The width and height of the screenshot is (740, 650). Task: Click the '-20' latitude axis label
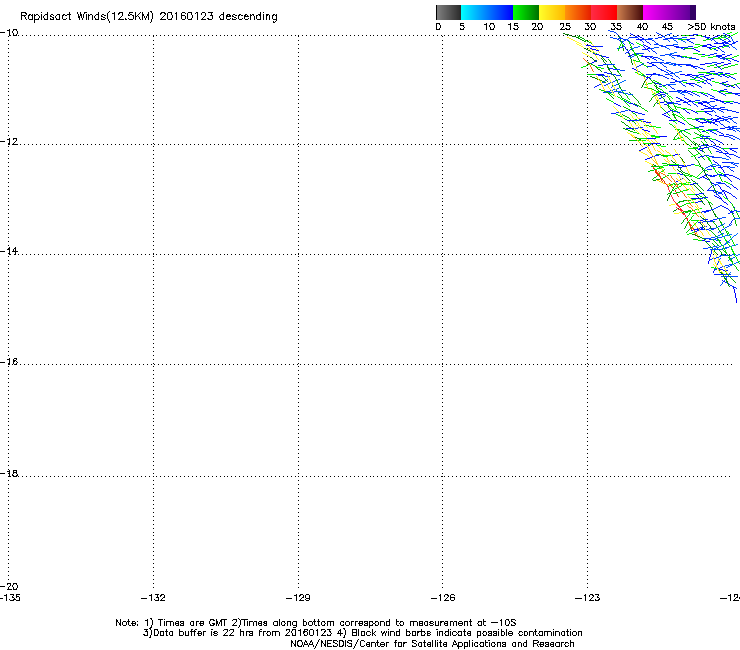pos(9,586)
